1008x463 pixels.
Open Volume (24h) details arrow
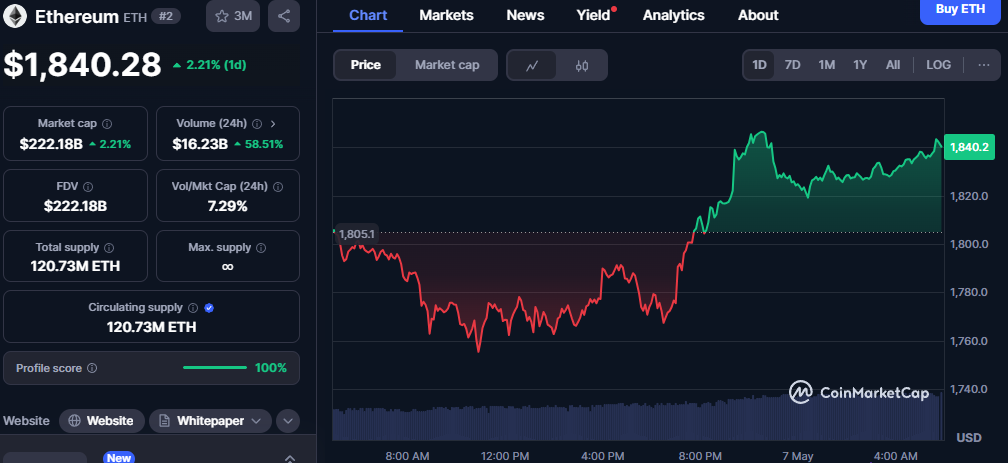[x=273, y=123]
